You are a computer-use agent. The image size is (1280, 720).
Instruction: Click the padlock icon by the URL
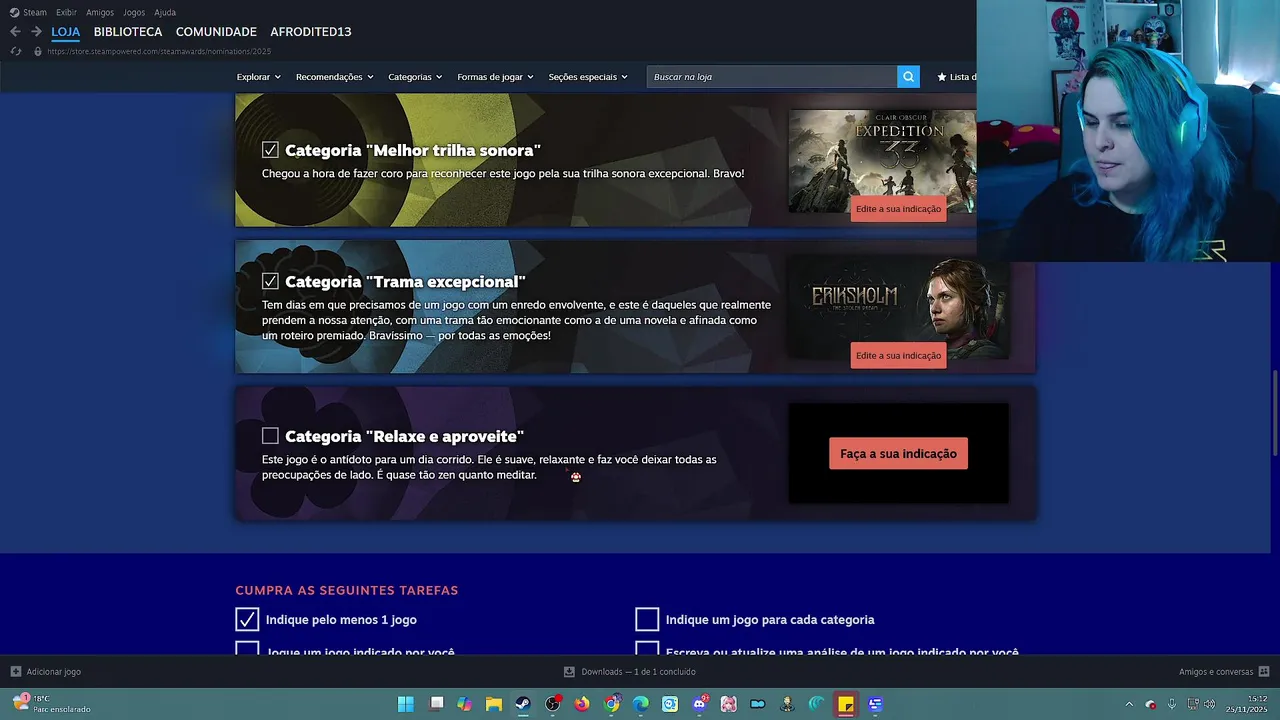pyautogui.click(x=38, y=51)
